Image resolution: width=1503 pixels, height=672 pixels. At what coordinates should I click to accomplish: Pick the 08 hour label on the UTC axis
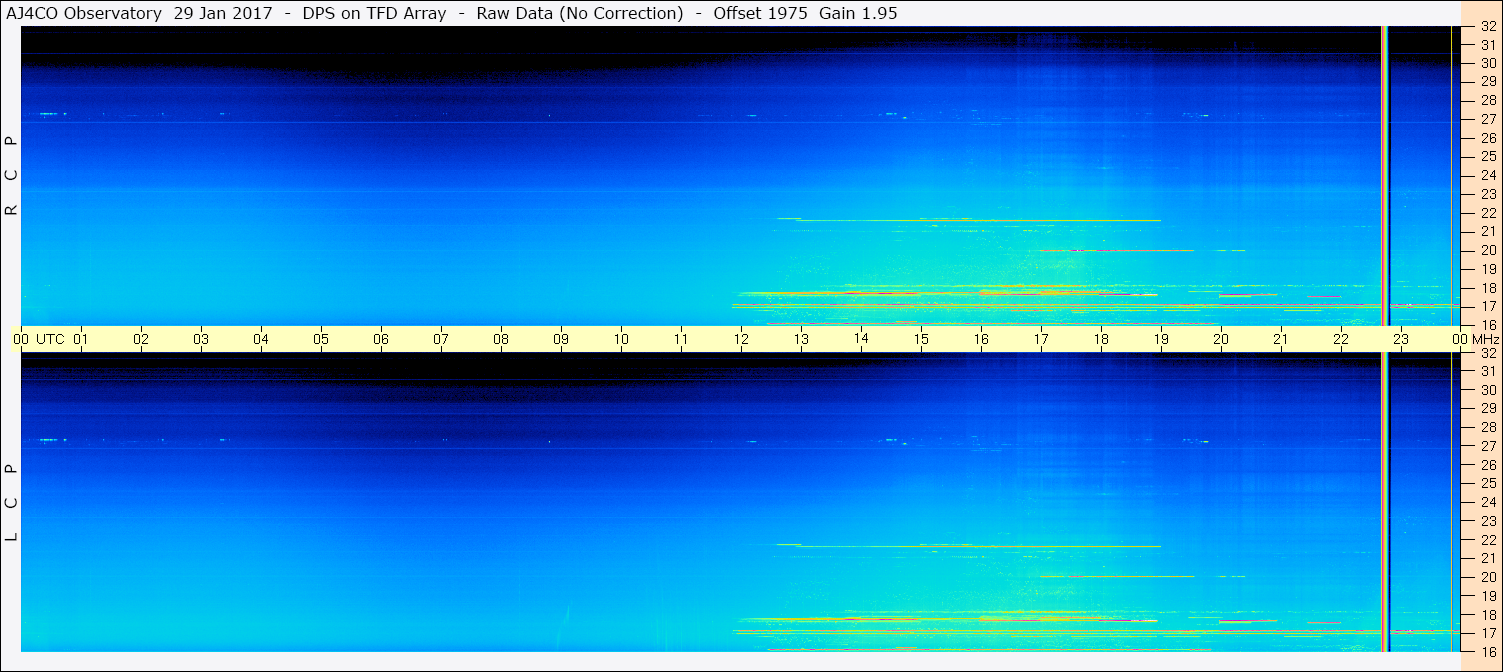pos(501,339)
